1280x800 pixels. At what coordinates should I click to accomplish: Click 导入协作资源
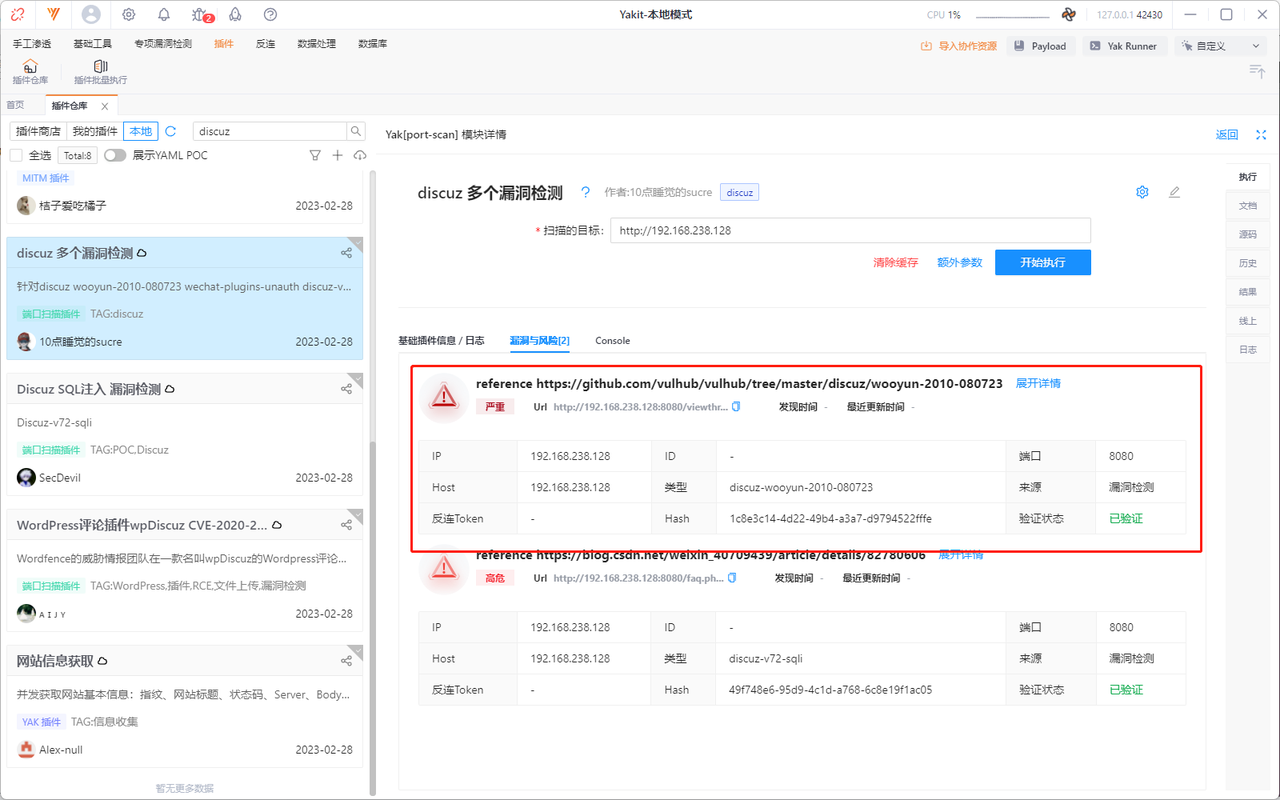coord(959,46)
